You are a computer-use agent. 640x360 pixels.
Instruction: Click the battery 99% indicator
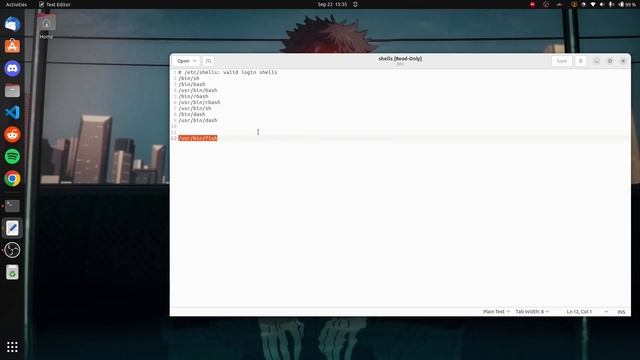[627, 4]
